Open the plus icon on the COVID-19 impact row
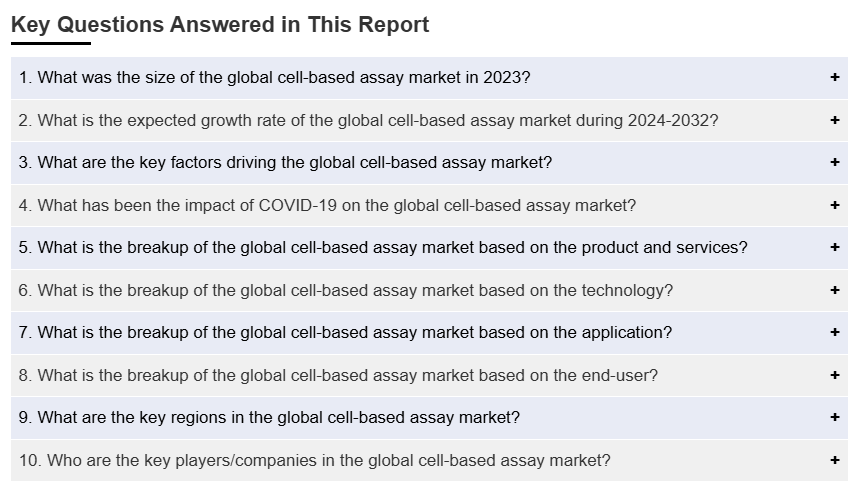This screenshot has height=492, width=857. point(835,205)
